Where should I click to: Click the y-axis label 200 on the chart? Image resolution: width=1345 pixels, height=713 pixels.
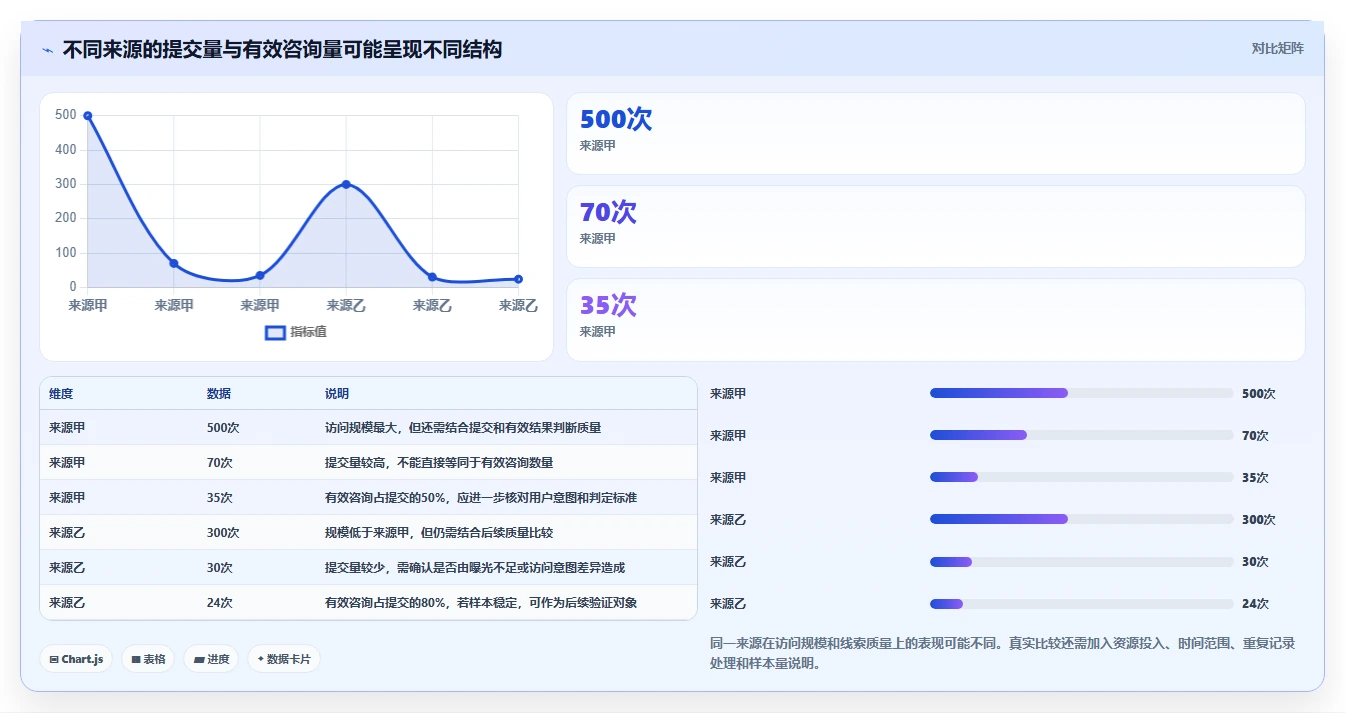tap(66, 218)
